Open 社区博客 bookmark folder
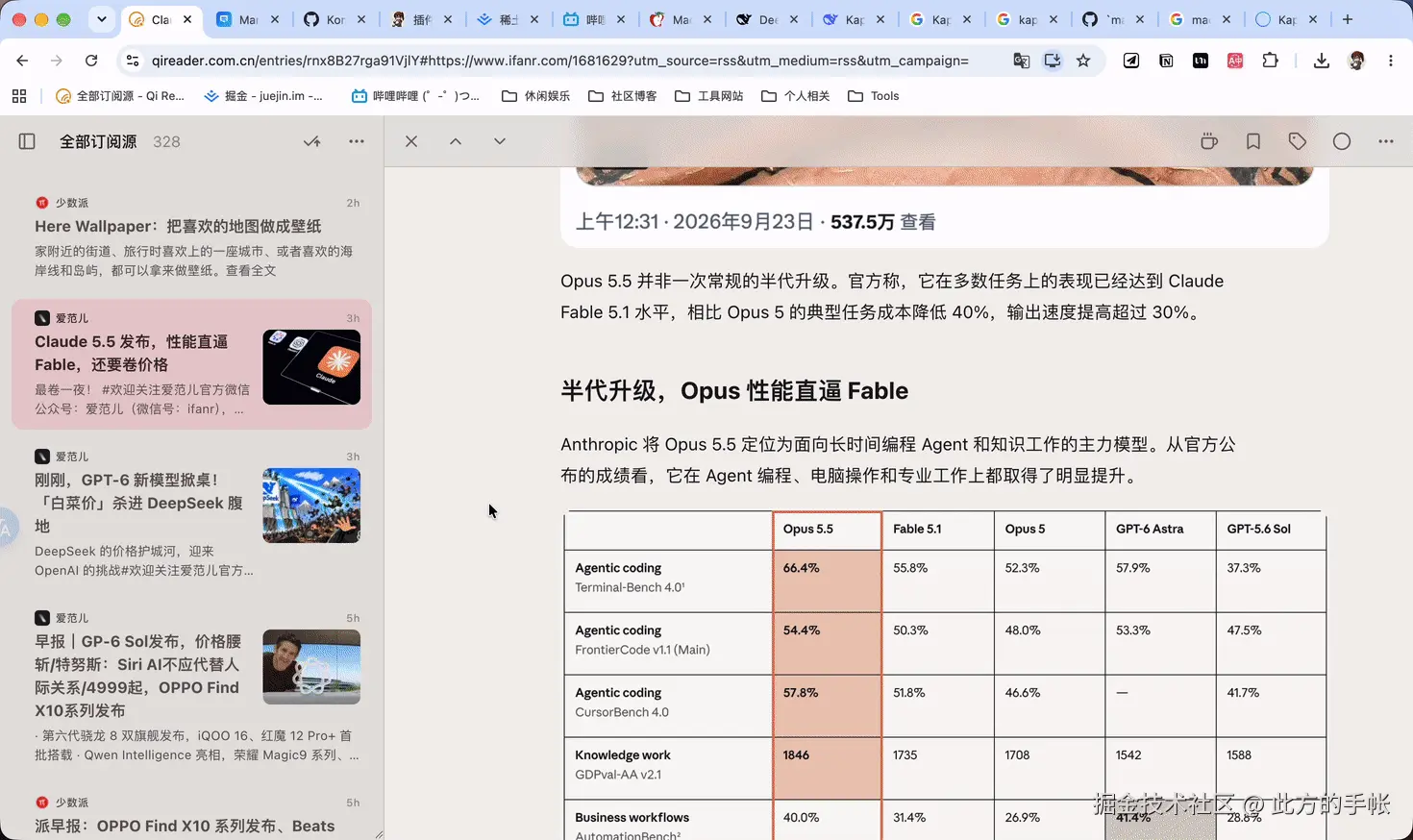Viewport: 1413px width, 840px height. tap(623, 96)
